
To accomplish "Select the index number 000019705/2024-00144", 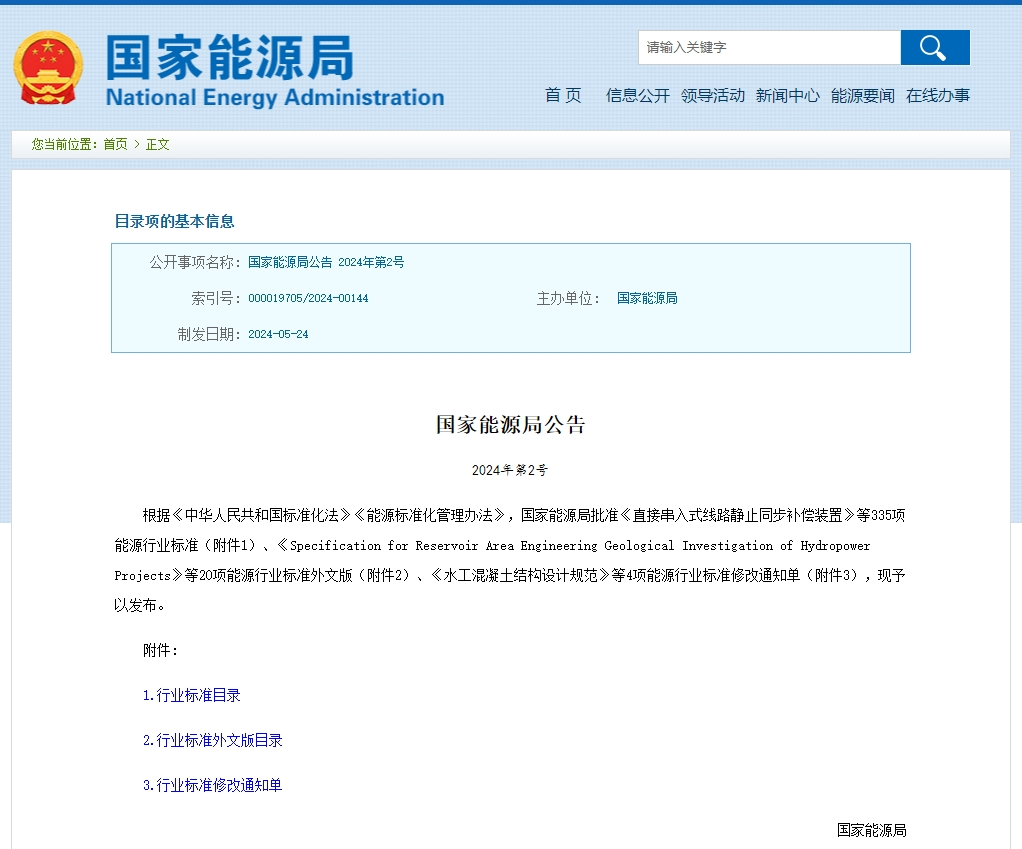I will tap(308, 298).
